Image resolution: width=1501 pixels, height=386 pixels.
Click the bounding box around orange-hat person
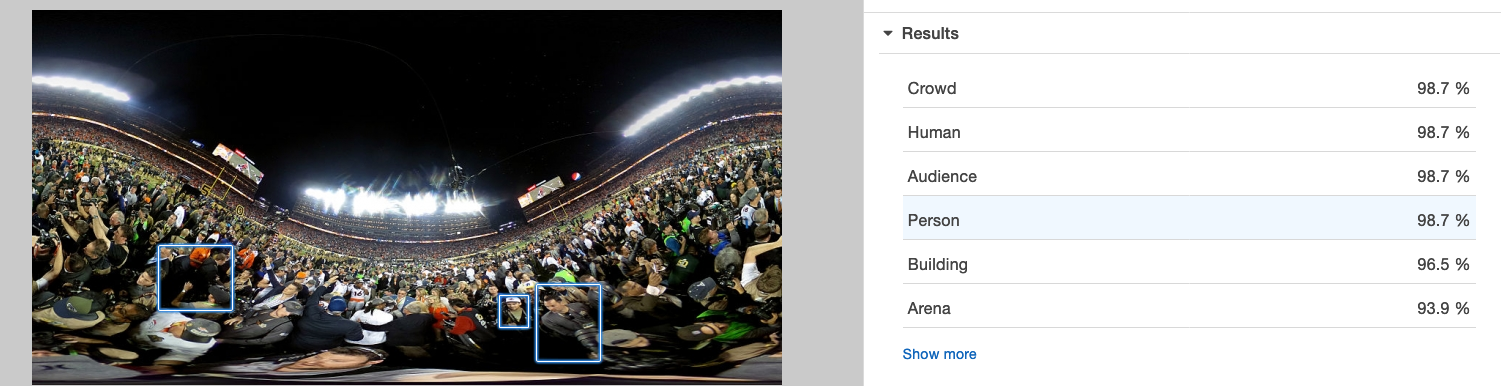click(196, 278)
